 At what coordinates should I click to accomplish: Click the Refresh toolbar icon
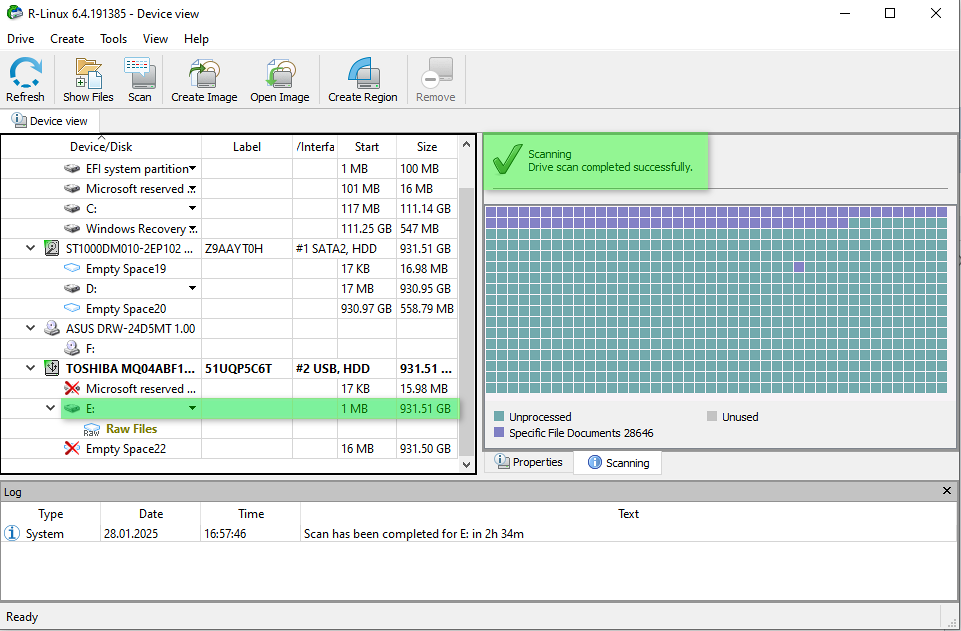(25, 79)
